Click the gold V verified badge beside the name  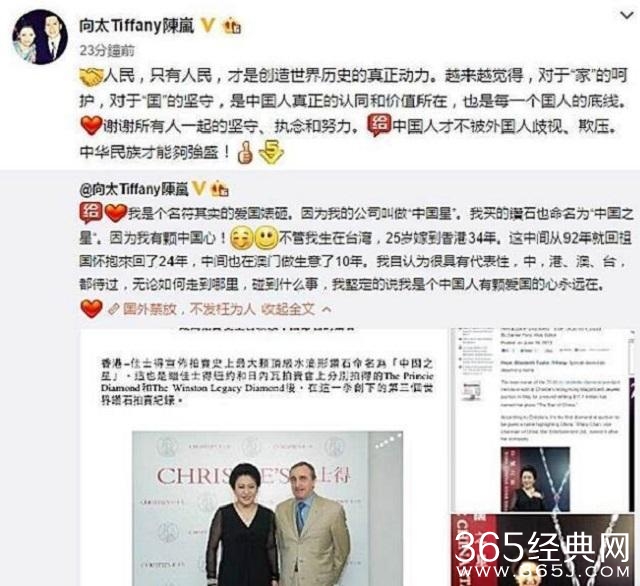tap(207, 26)
